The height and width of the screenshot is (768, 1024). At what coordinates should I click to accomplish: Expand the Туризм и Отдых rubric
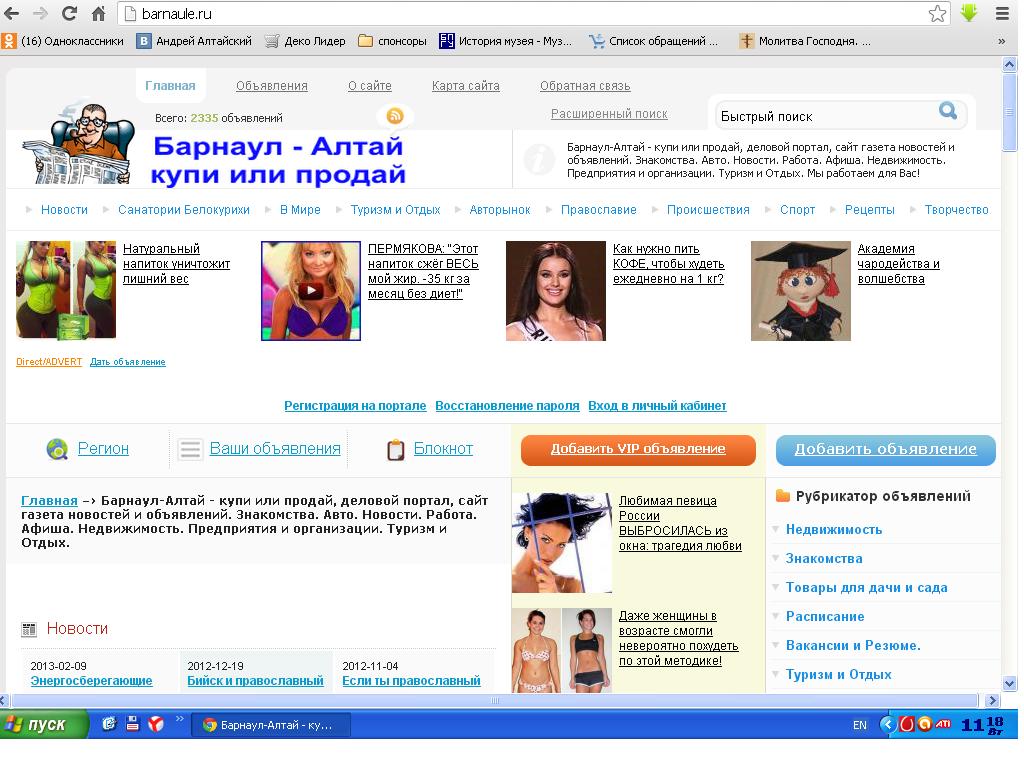click(838, 674)
